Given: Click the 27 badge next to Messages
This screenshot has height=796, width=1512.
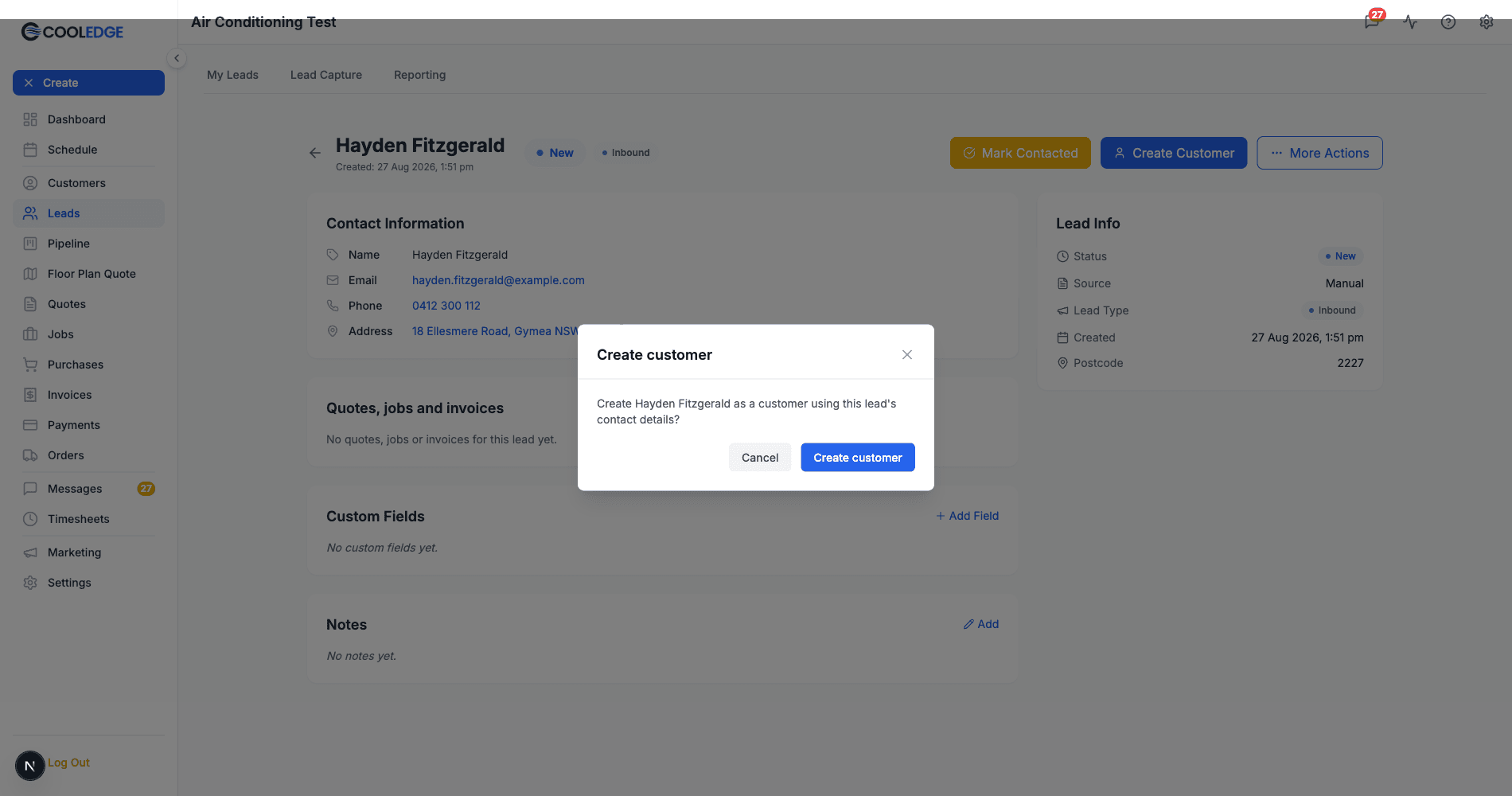Looking at the screenshot, I should [x=146, y=489].
